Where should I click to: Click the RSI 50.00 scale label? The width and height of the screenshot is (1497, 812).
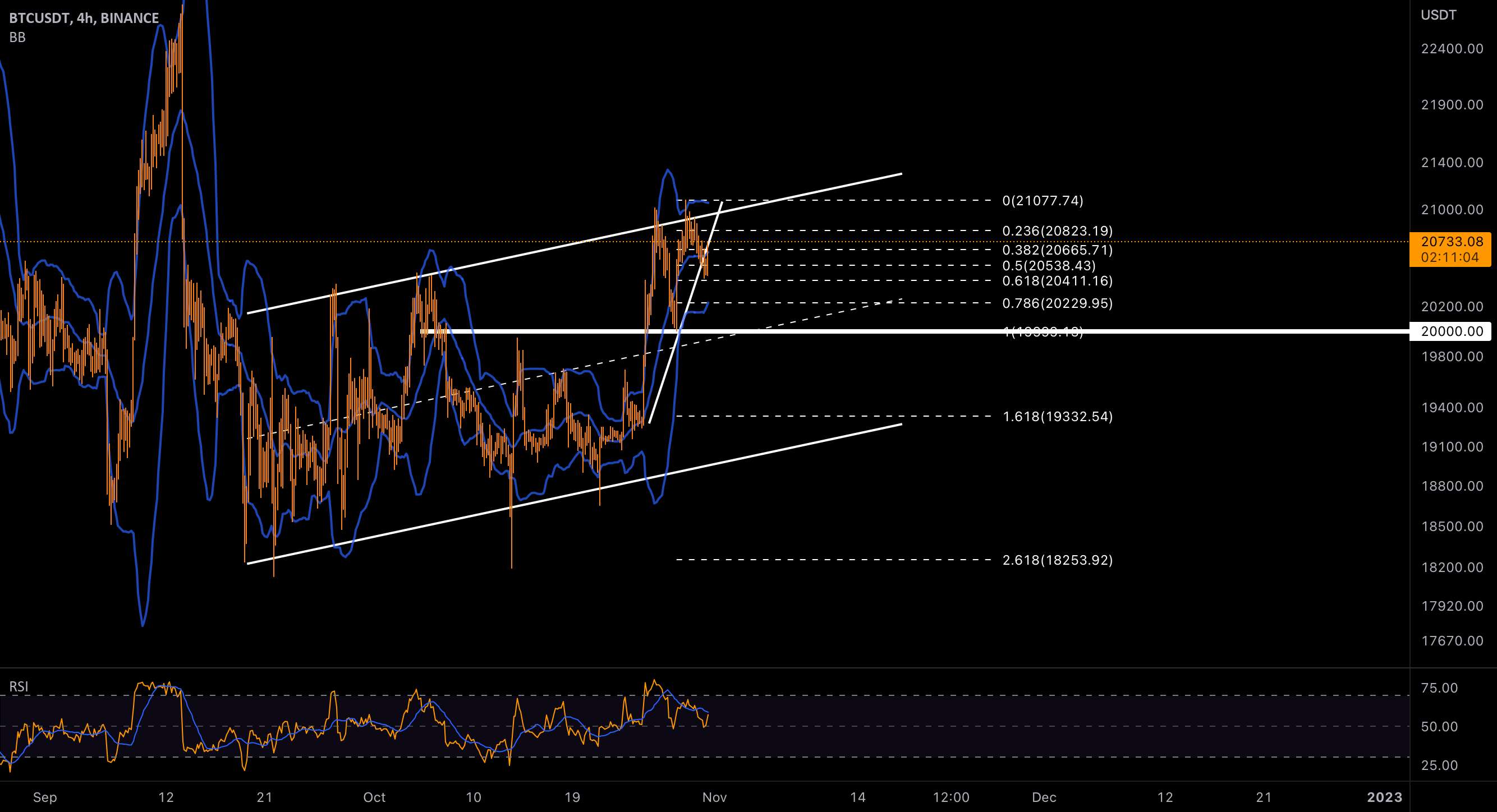point(1438,726)
